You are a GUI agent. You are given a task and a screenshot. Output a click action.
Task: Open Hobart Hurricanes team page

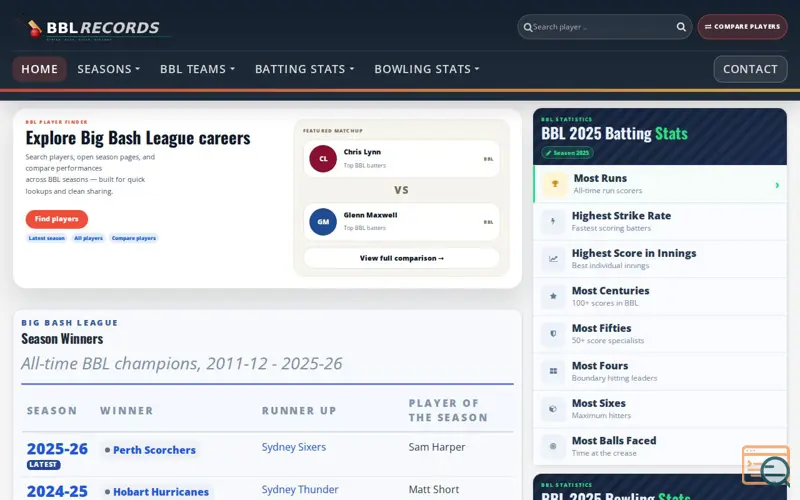[161, 492]
